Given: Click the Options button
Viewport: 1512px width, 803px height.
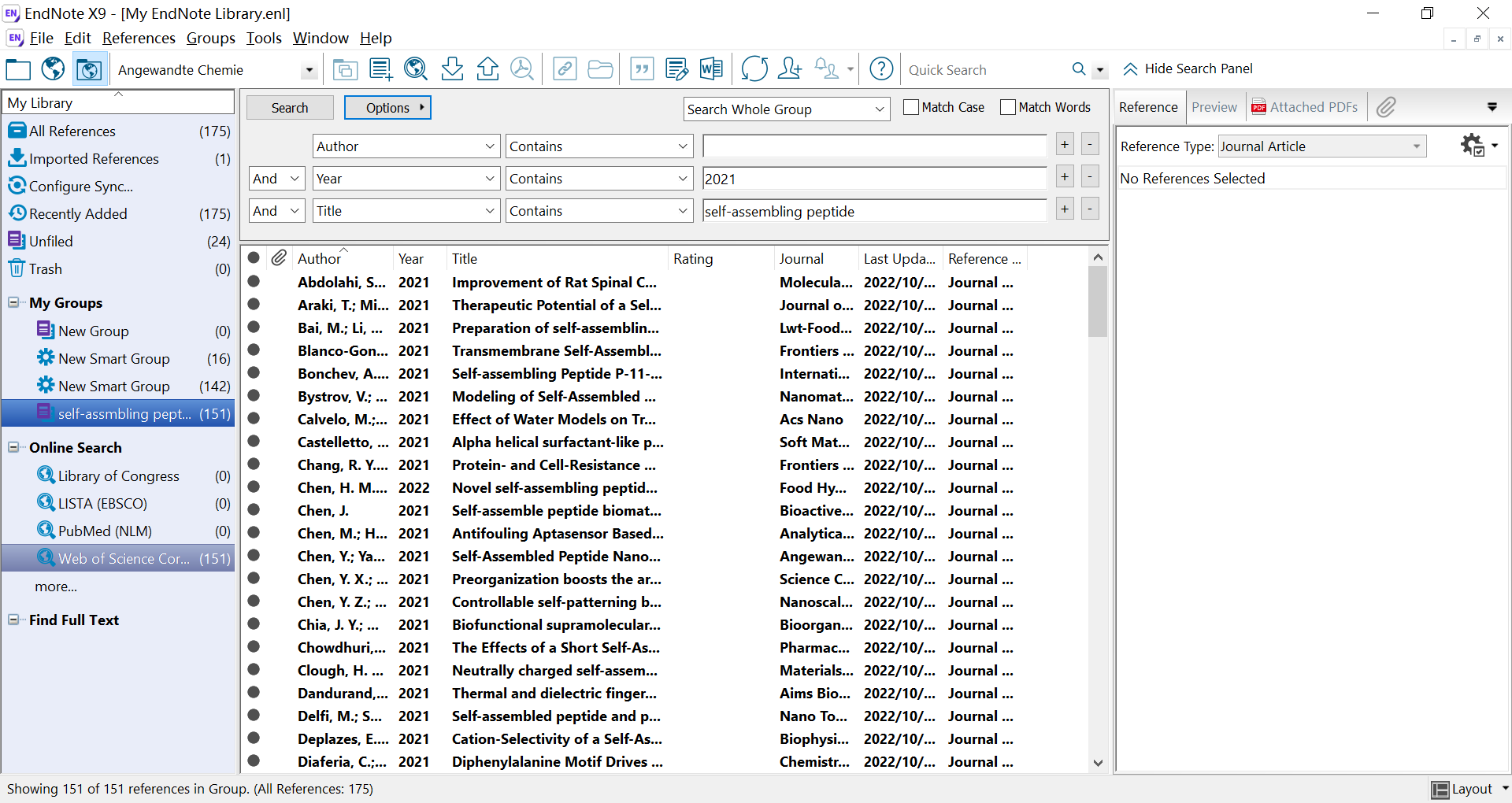Looking at the screenshot, I should click(x=387, y=108).
